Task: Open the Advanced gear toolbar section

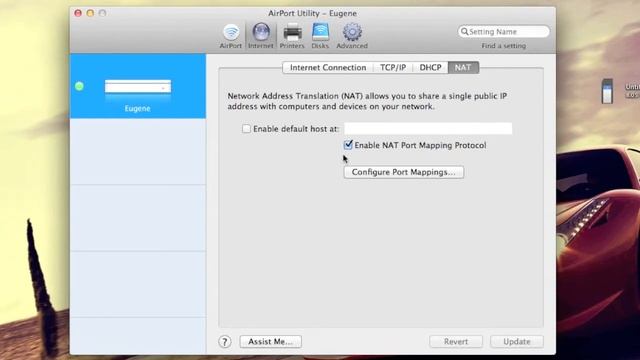Action: [x=352, y=36]
